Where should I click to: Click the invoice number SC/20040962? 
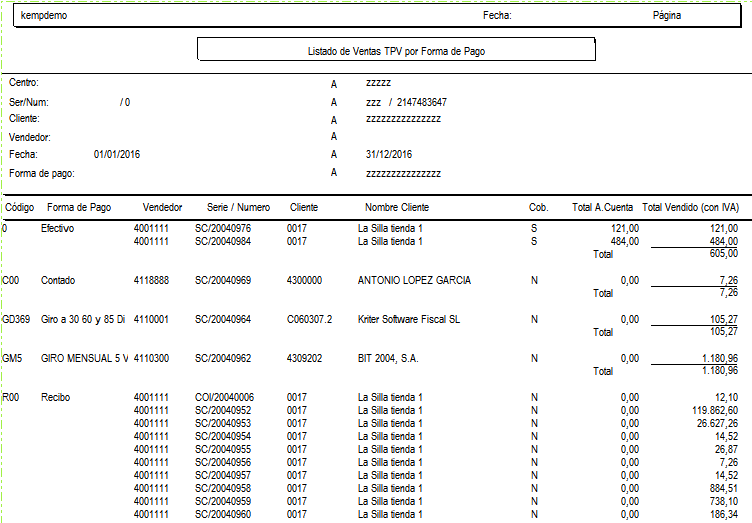[x=223, y=359]
